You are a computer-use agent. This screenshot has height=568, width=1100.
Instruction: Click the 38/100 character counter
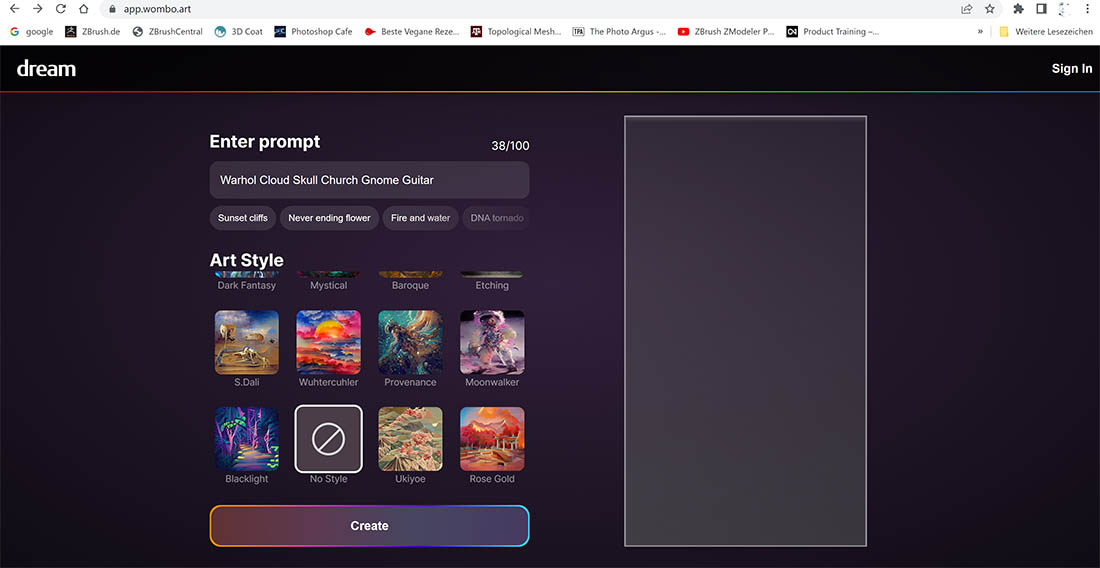click(x=510, y=146)
